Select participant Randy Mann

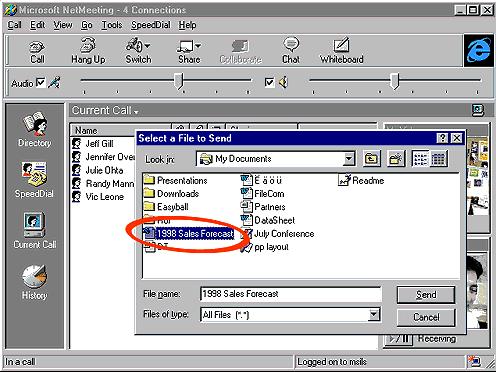tap(103, 184)
